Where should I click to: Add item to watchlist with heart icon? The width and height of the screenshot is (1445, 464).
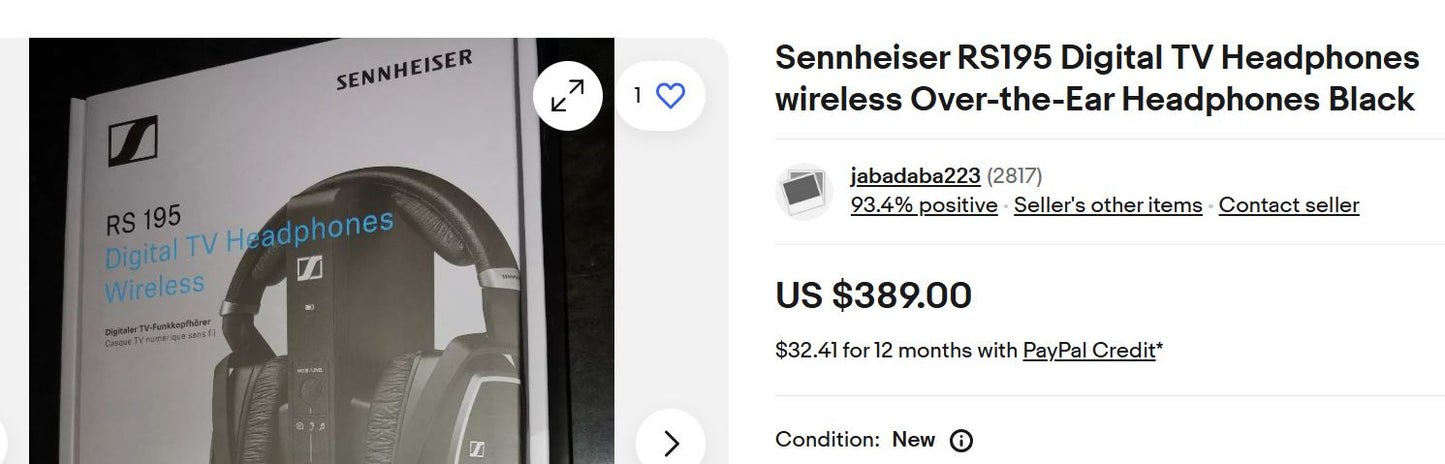click(670, 96)
